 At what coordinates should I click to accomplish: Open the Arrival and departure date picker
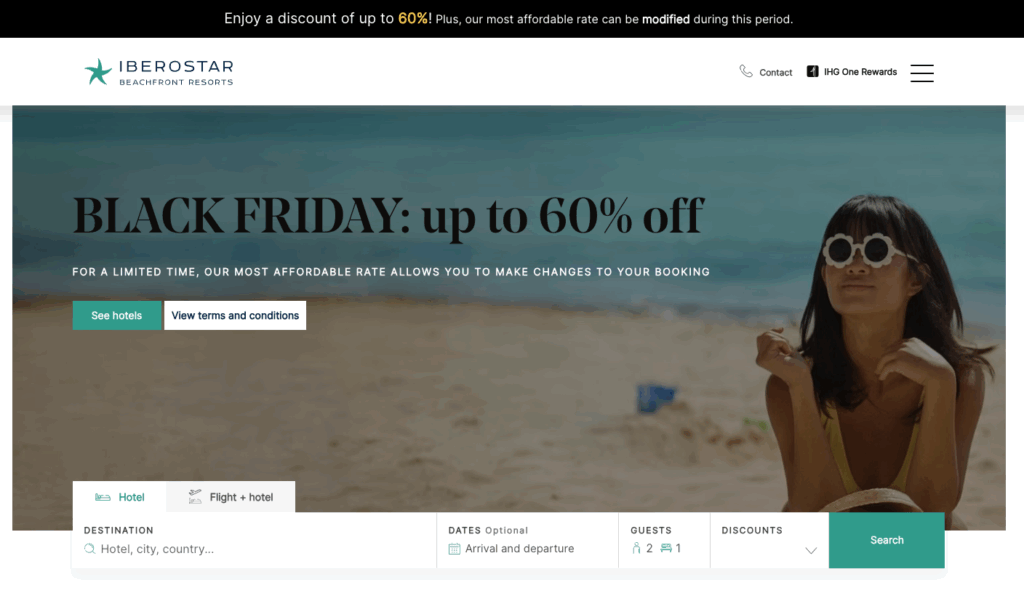click(x=527, y=540)
